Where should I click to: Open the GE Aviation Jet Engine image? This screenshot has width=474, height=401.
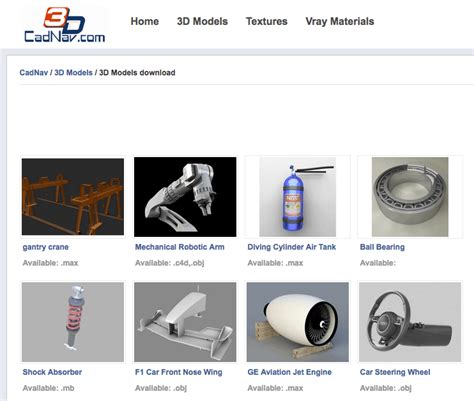(x=298, y=322)
